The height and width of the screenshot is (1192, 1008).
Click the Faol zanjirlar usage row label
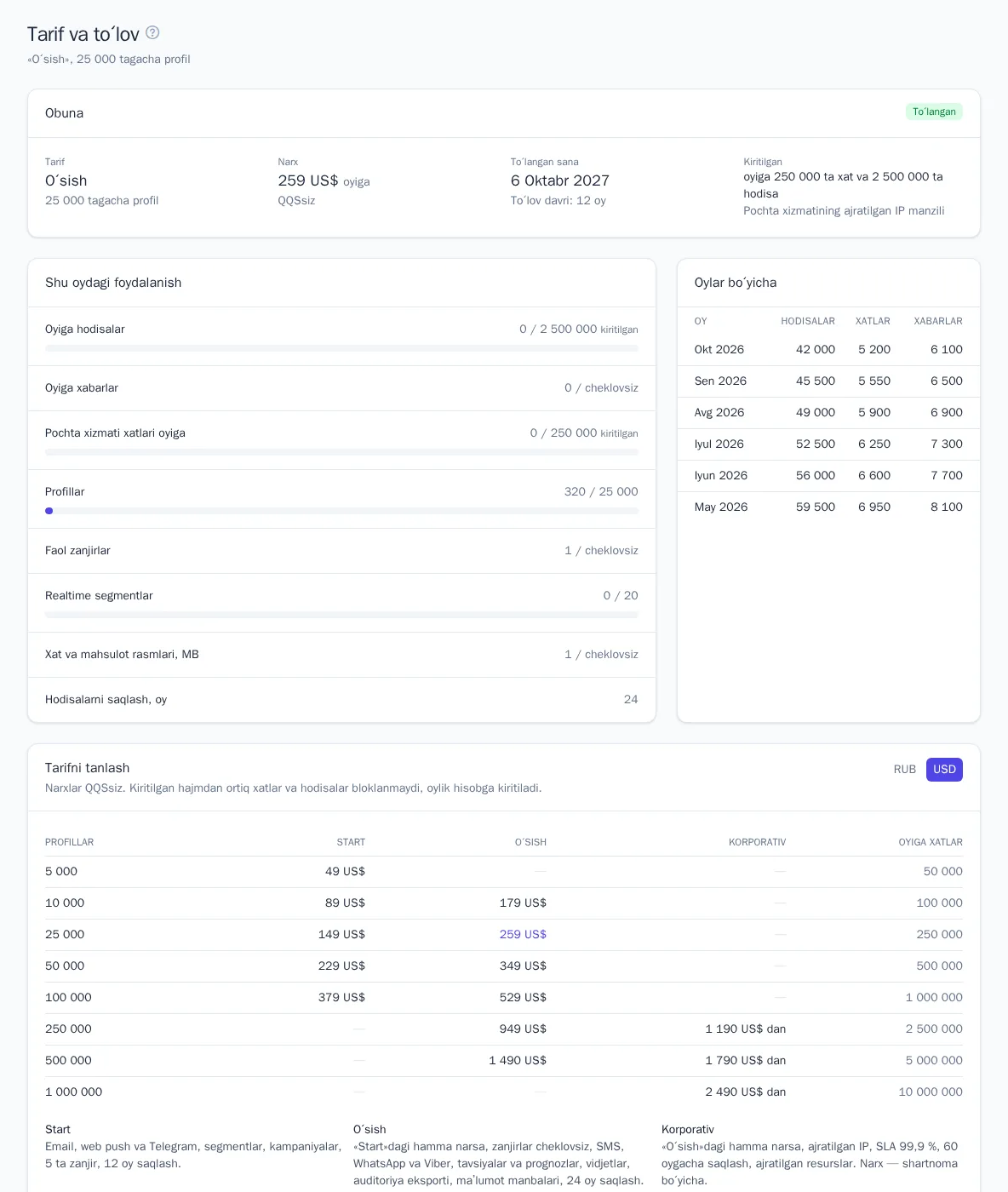[77, 551]
